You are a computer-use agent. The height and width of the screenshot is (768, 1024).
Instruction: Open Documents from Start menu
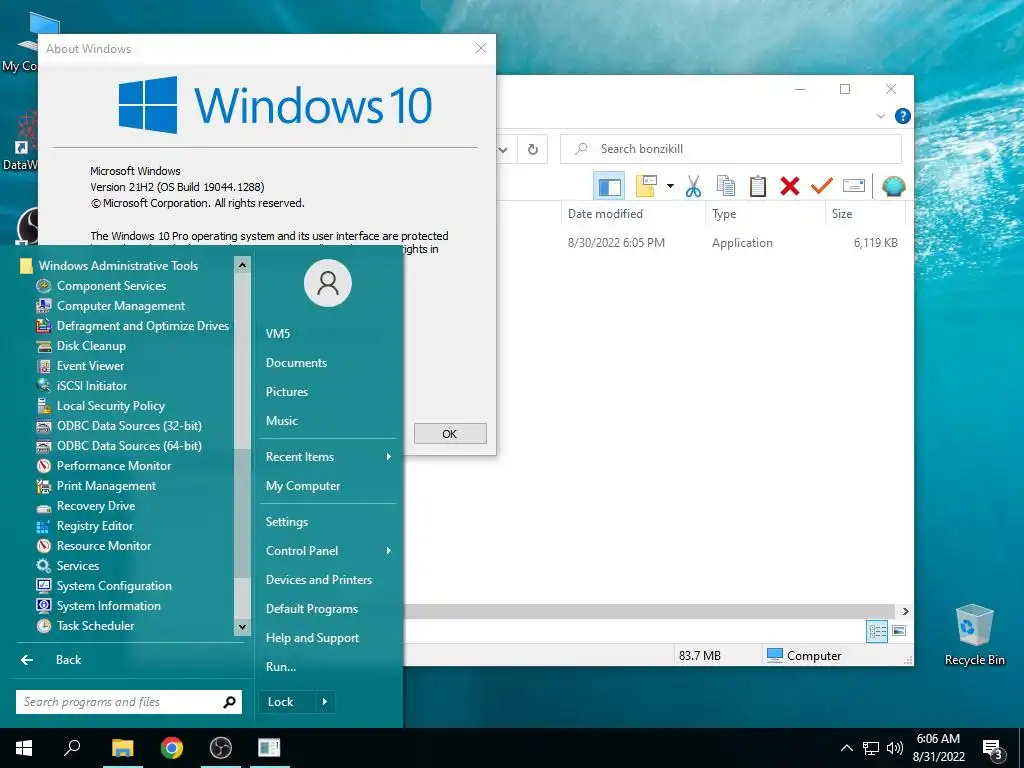[296, 363]
